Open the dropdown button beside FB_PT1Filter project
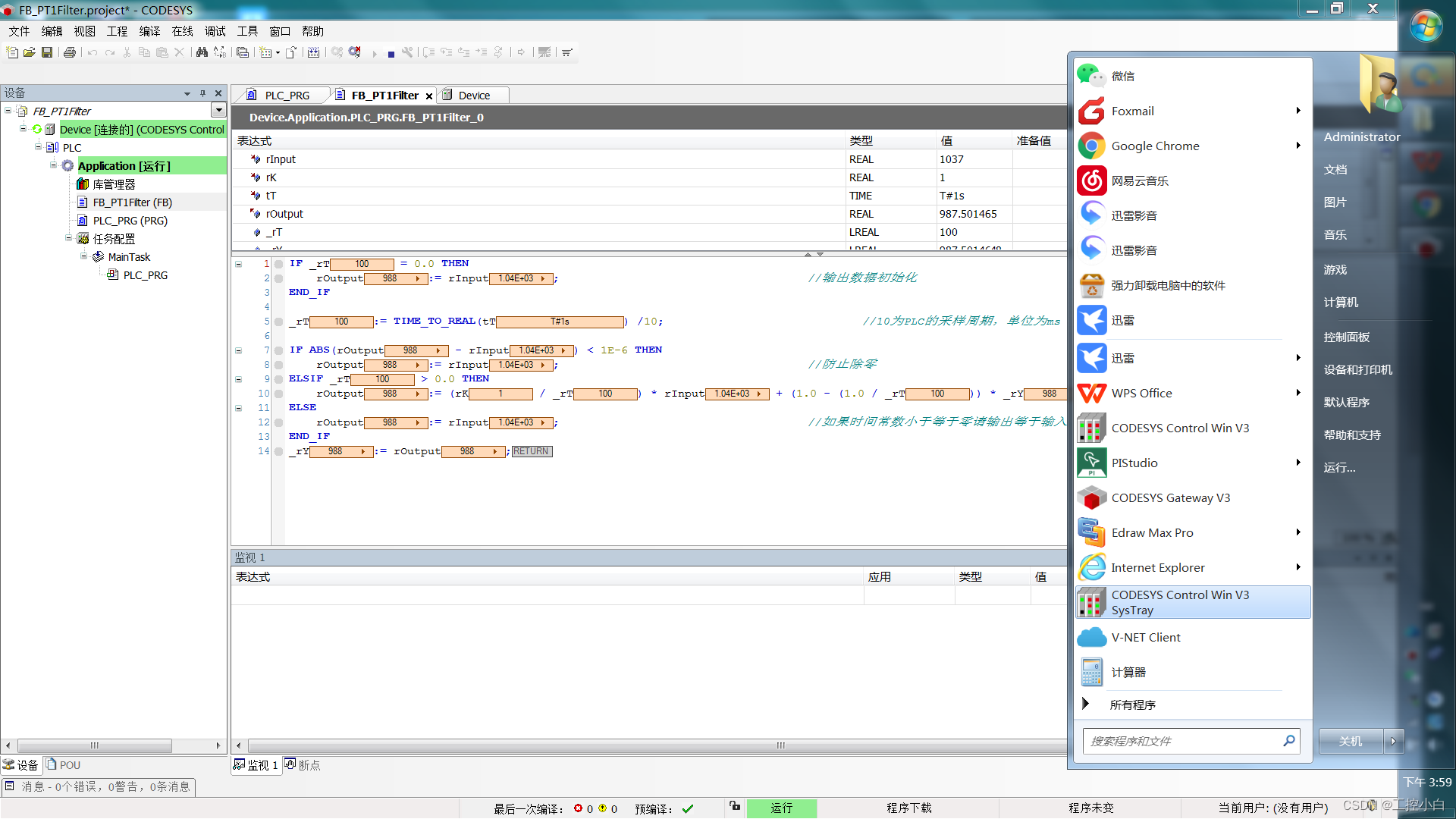The width and height of the screenshot is (1456, 819). pos(219,111)
